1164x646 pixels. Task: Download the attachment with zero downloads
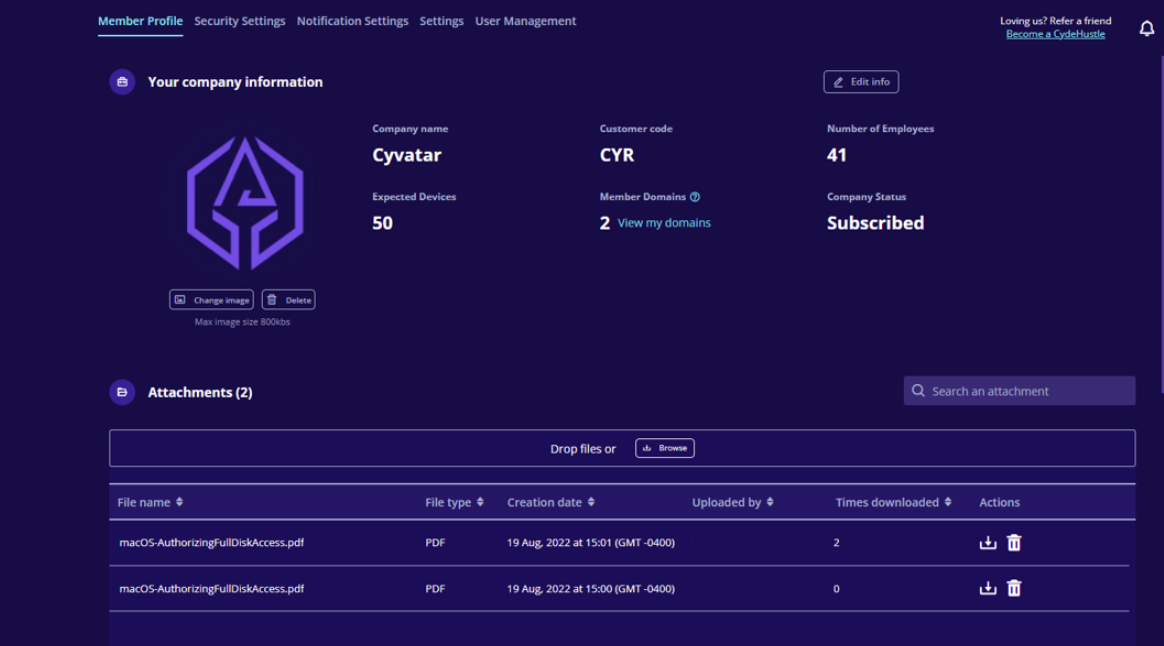coord(987,588)
